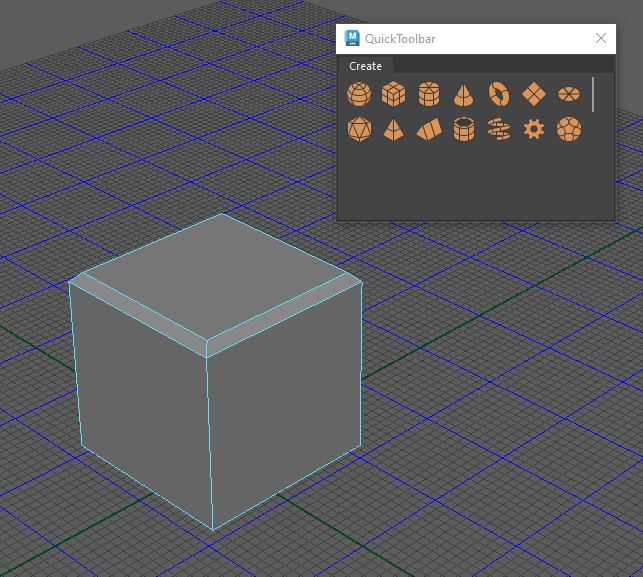
Task: Click the QuickToolbar vertical scrollbar
Action: point(593,94)
